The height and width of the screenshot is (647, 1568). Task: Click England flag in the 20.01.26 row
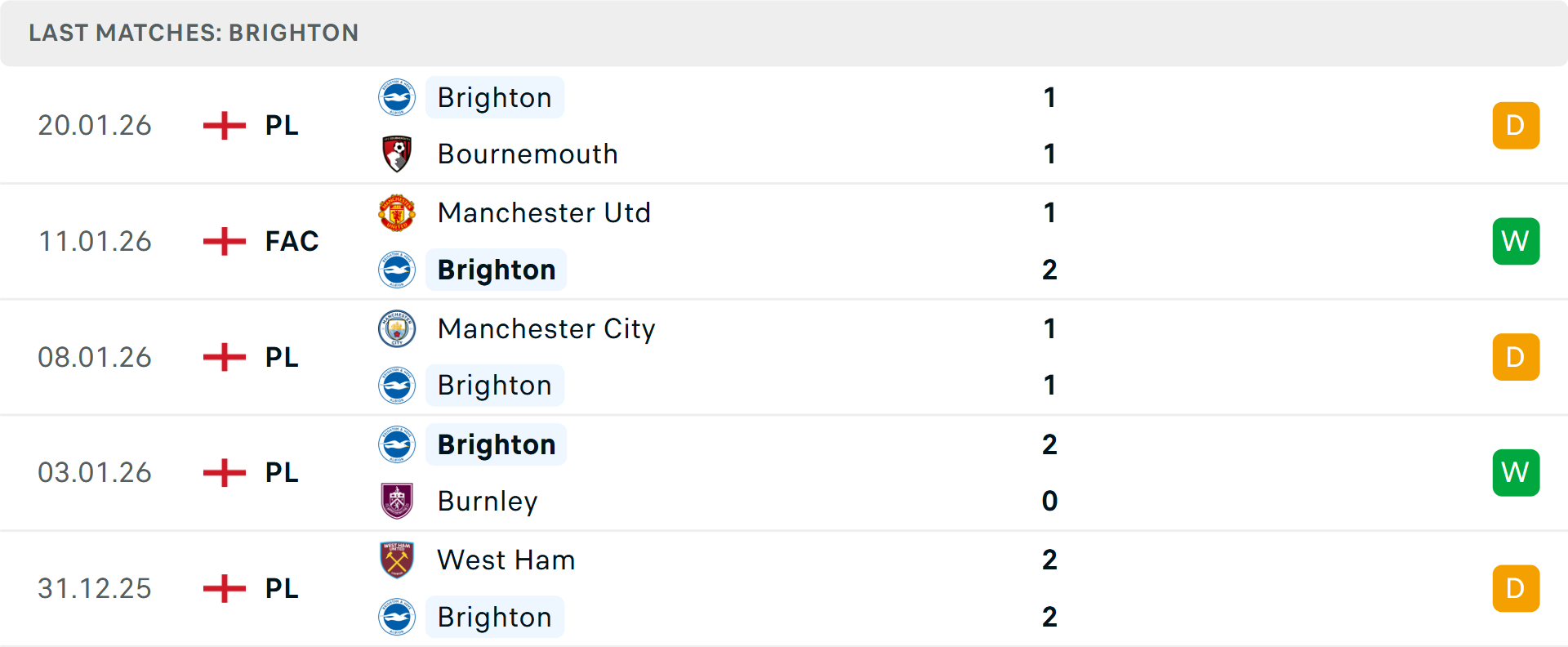(225, 125)
